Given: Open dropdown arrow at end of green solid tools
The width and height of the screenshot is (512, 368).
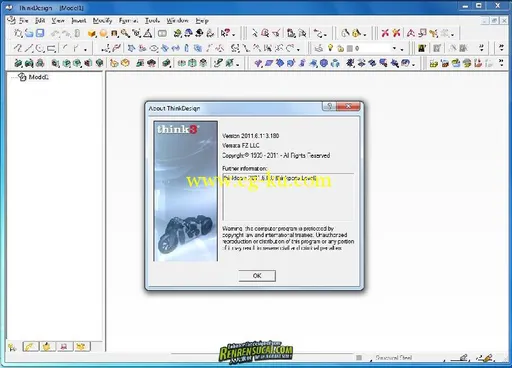Looking at the screenshot, I should click(238, 64).
